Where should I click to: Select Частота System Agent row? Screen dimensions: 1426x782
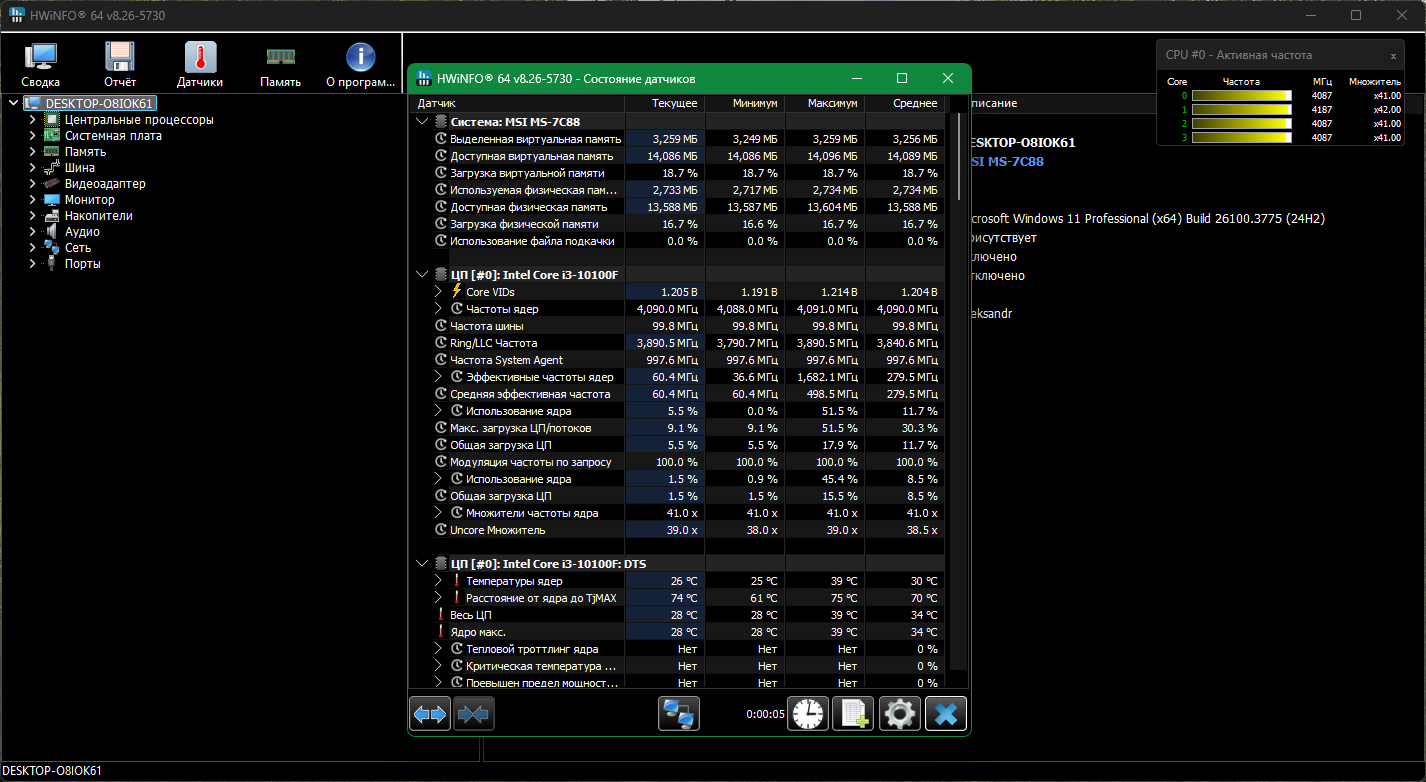point(678,360)
